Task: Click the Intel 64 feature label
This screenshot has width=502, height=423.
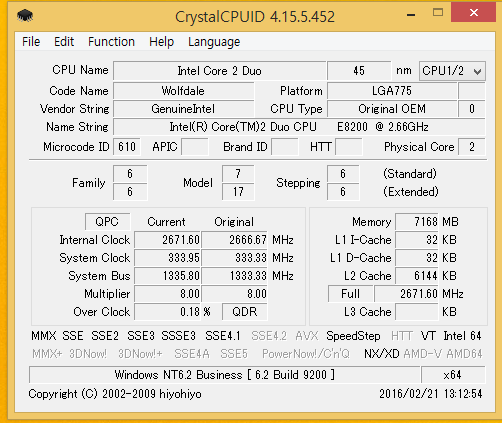Action: [x=462, y=336]
